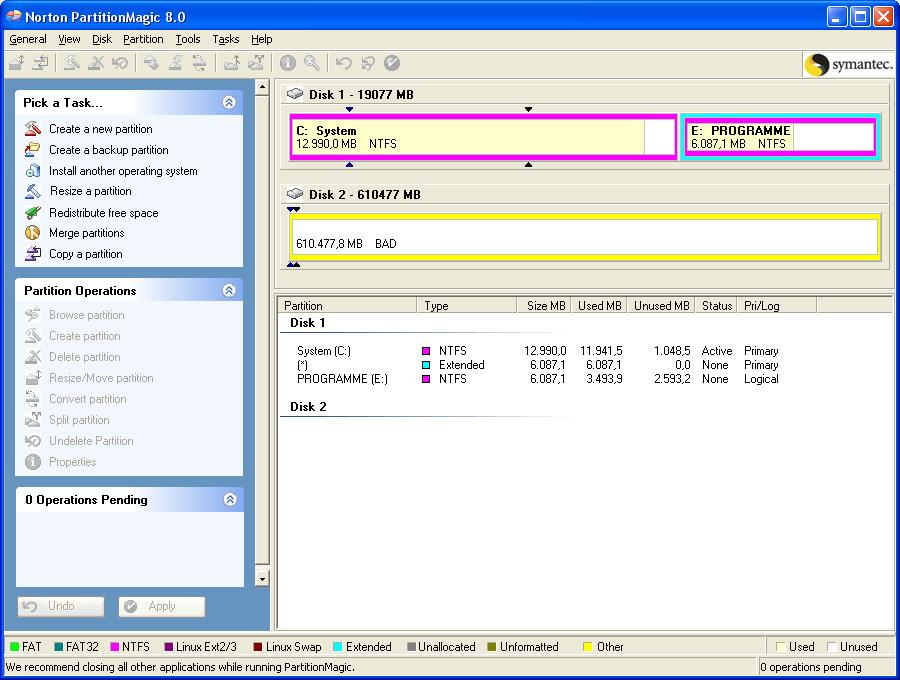Click the Extended cyan legend swatch
The height and width of the screenshot is (680, 900).
tap(338, 647)
